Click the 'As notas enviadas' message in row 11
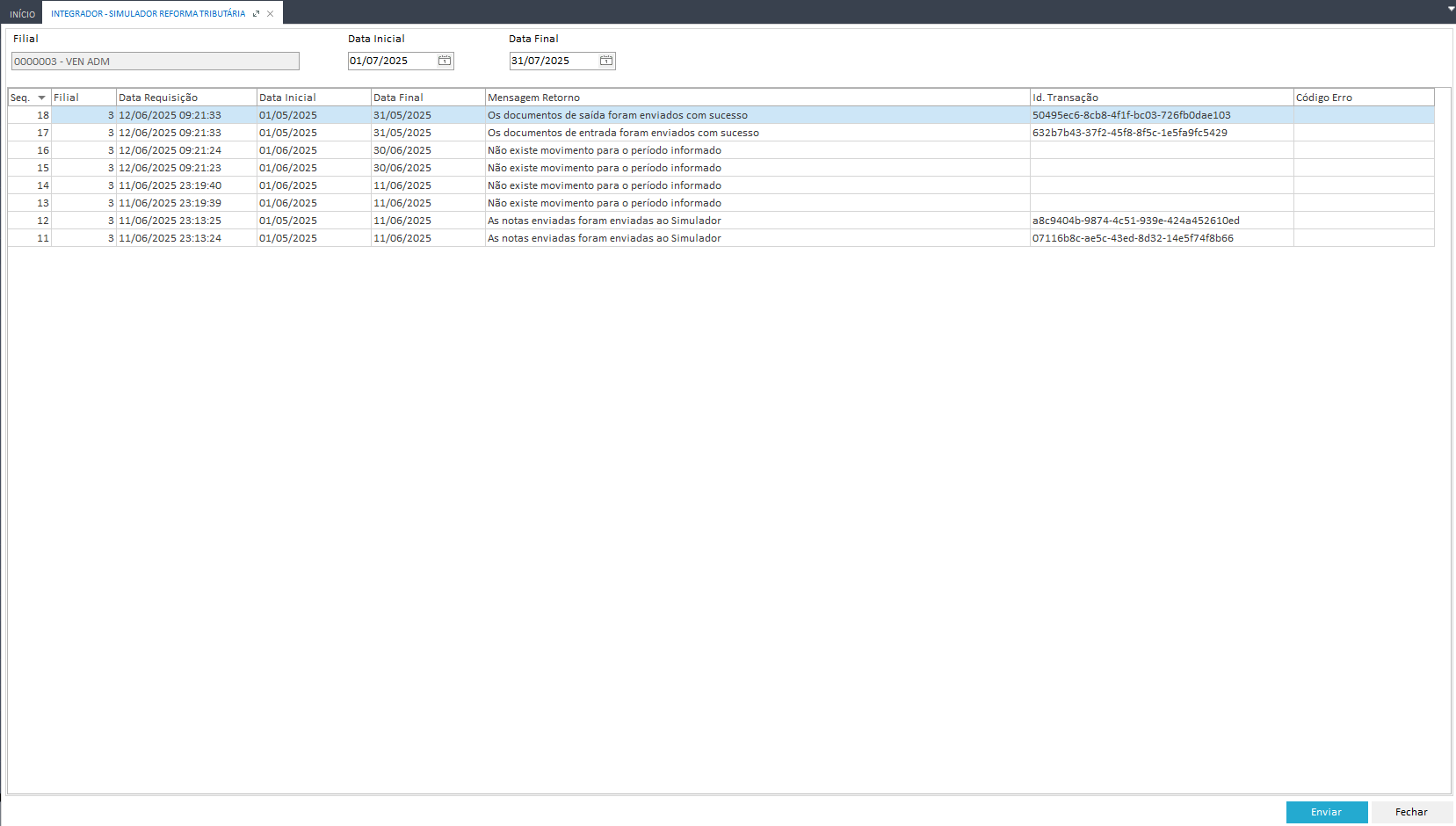1456x826 pixels. pyautogui.click(x=605, y=238)
